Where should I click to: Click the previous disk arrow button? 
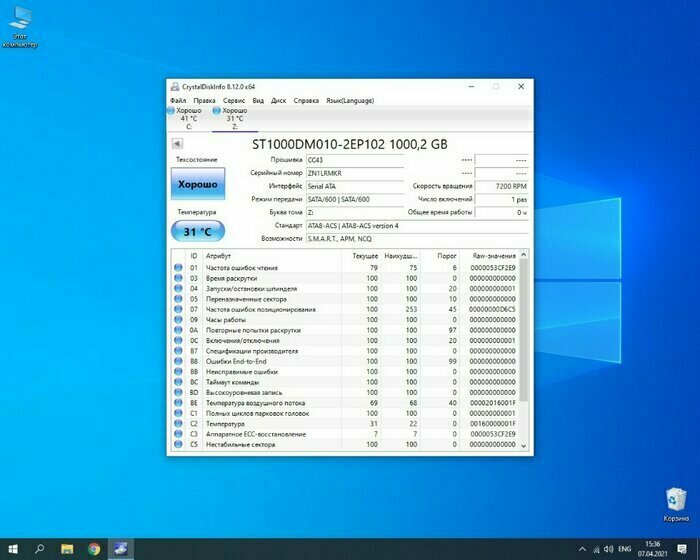[177, 144]
